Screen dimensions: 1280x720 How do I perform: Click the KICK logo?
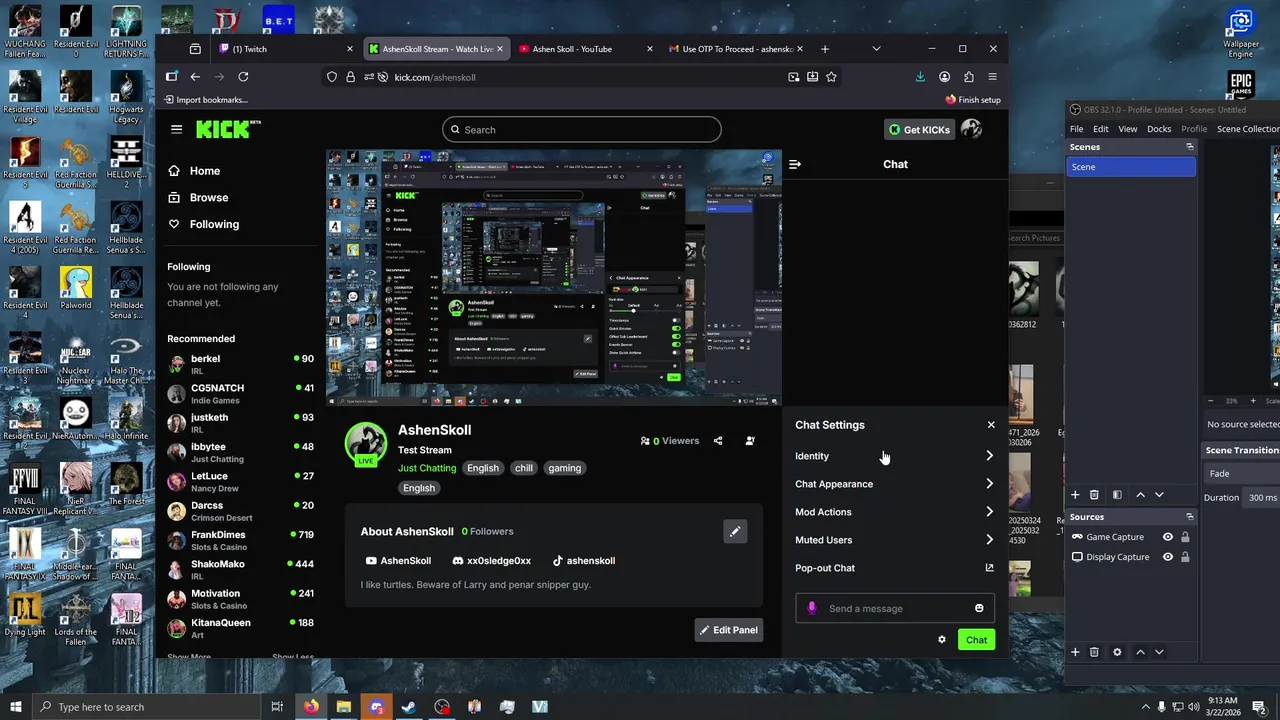point(228,129)
